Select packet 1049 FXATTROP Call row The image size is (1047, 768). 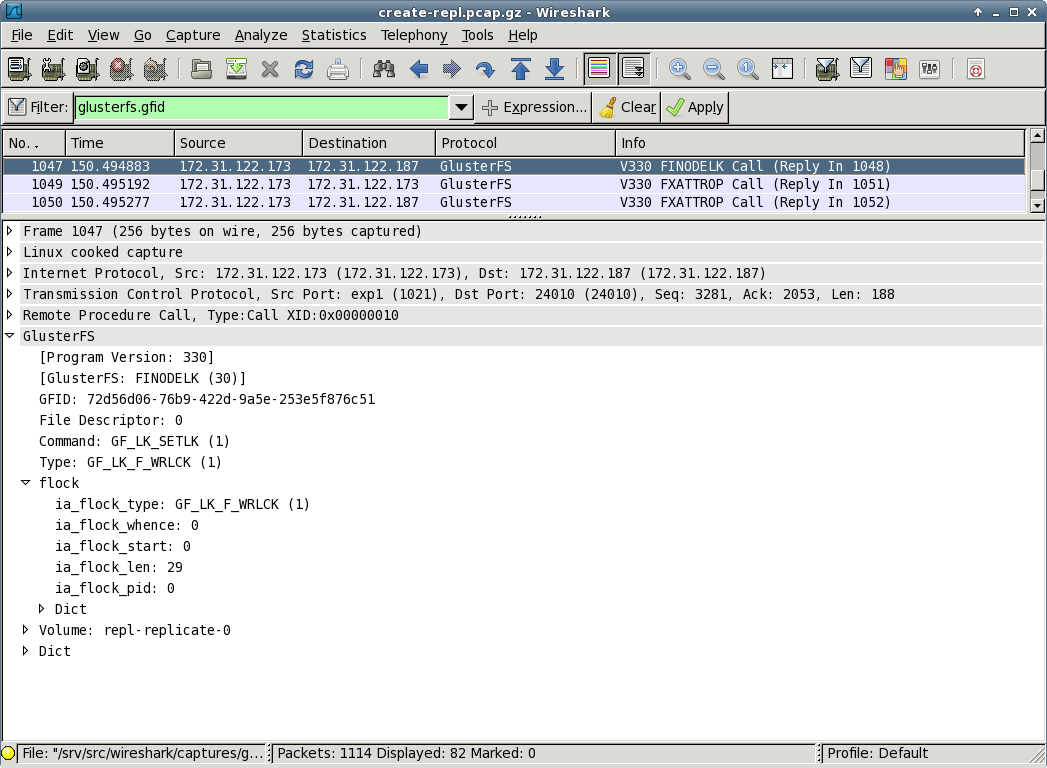tap(513, 184)
